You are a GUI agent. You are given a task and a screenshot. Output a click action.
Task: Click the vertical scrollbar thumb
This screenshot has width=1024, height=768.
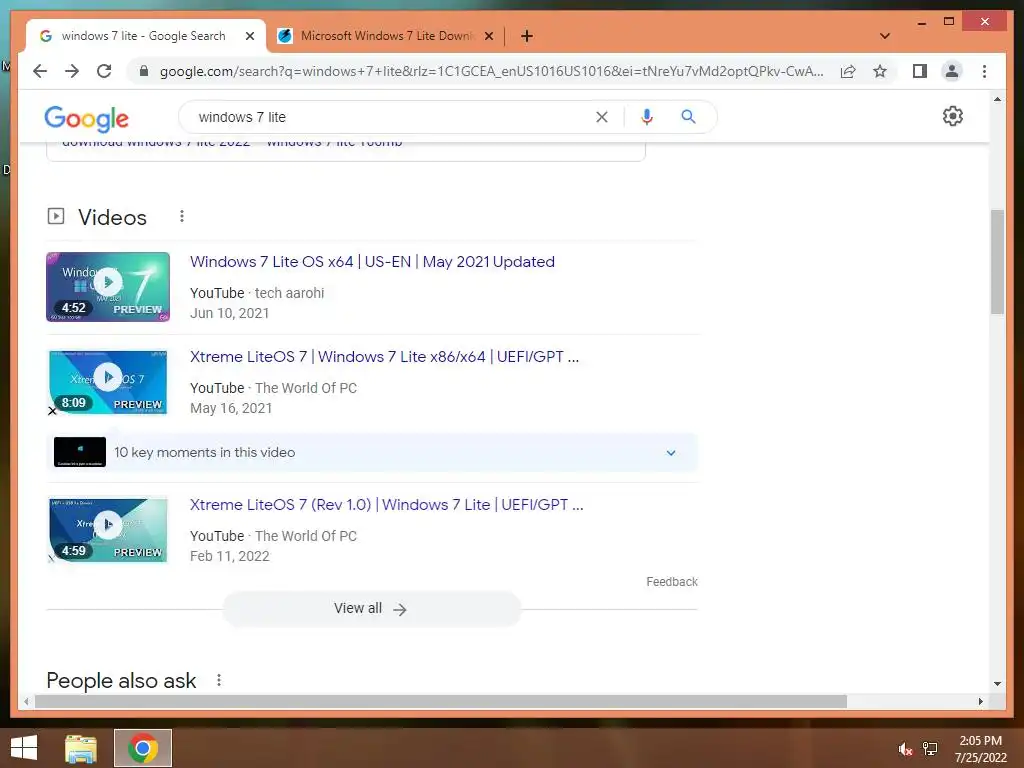point(997,262)
